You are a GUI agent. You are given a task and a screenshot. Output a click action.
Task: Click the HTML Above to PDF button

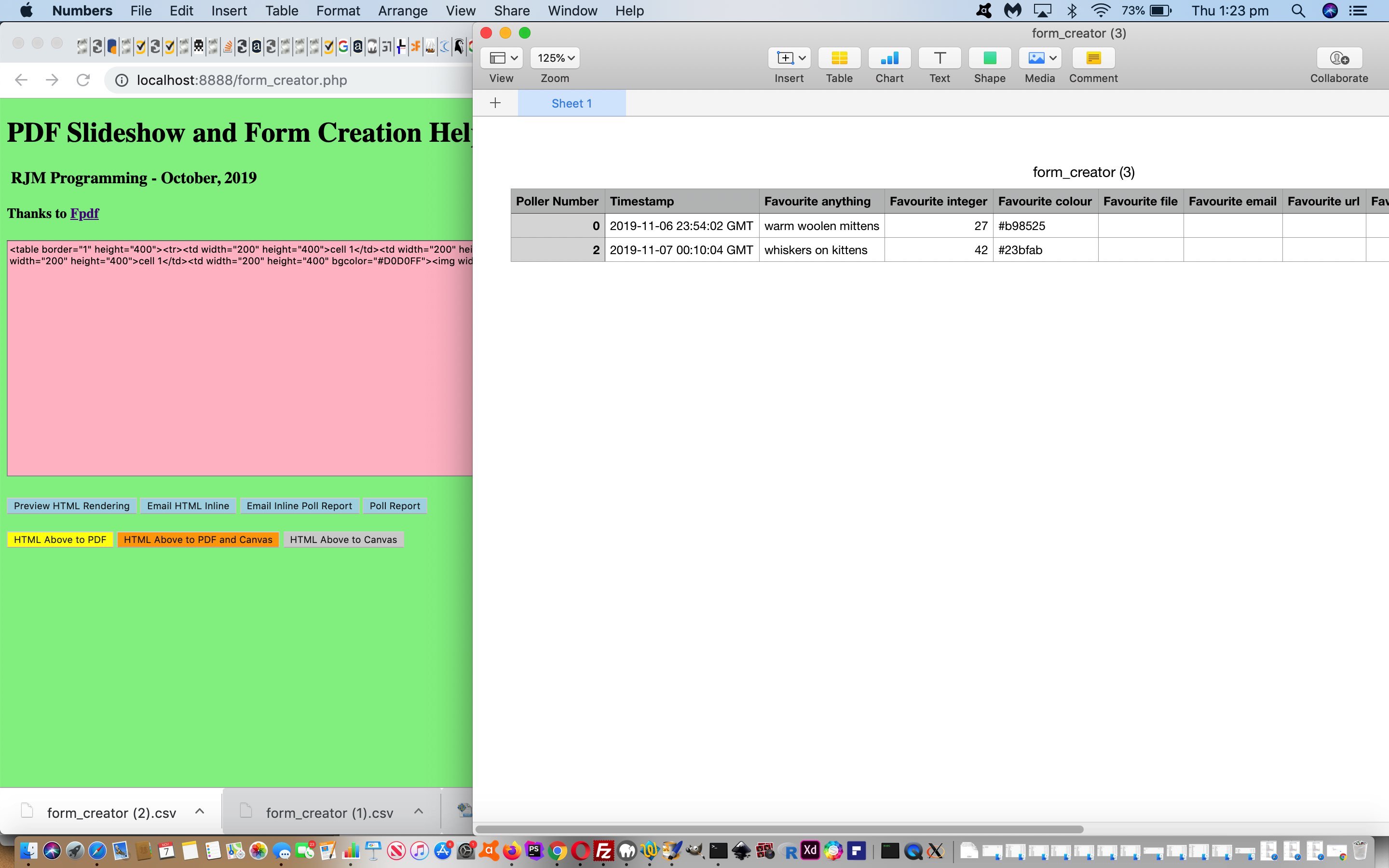coord(60,539)
